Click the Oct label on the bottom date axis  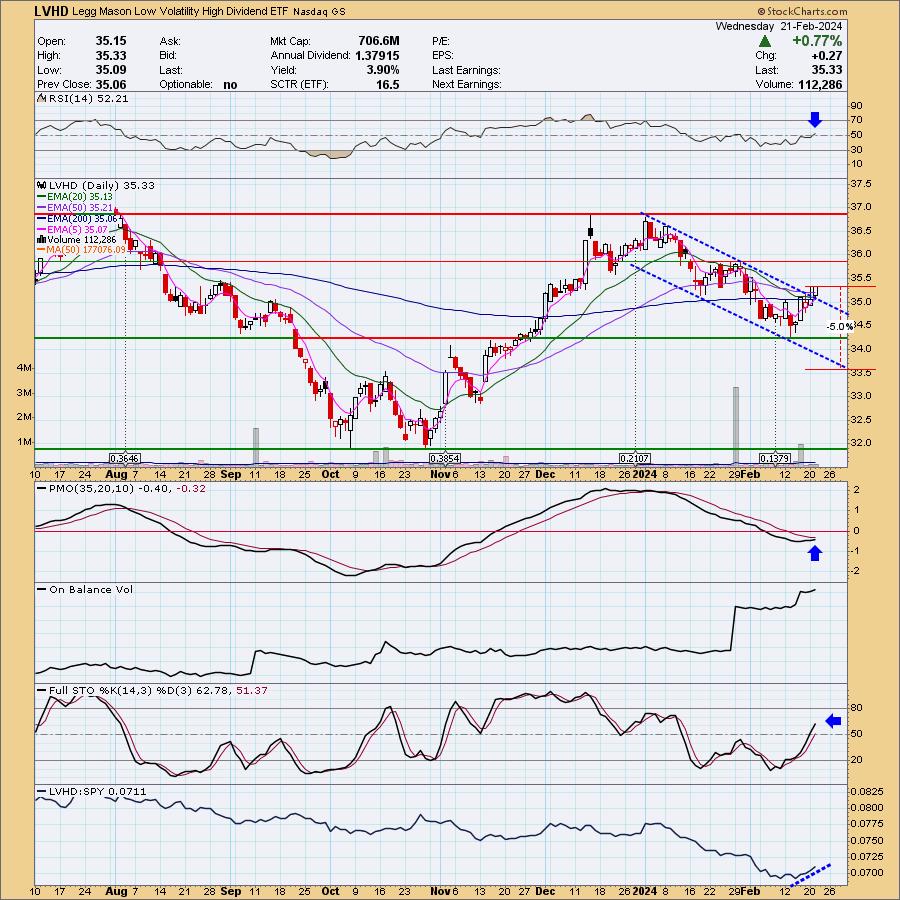[330, 891]
